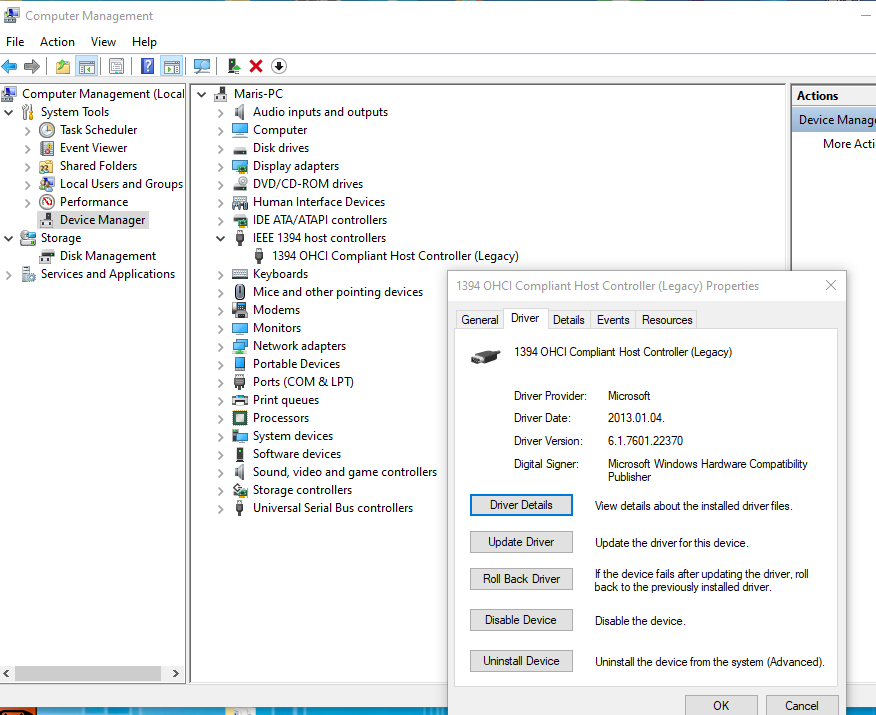Open the Action menu
Viewport: 876px width, 715px height.
(57, 42)
